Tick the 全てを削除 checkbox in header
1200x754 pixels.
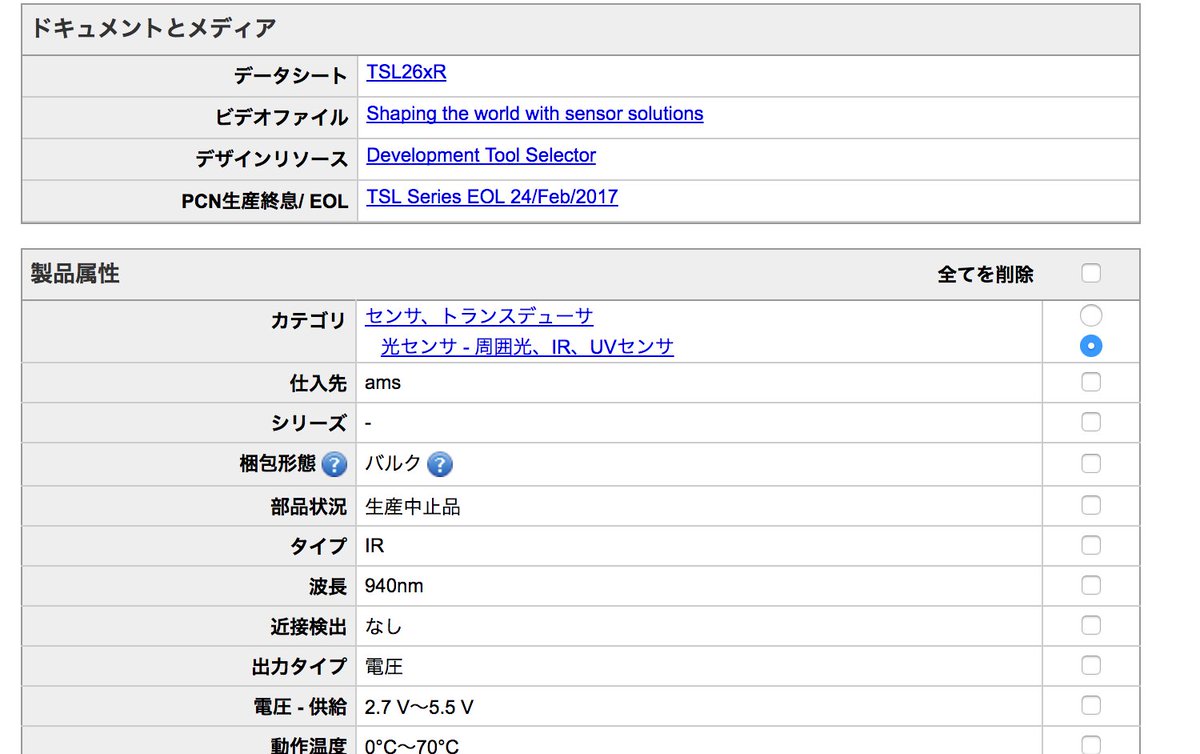pos(1091,273)
